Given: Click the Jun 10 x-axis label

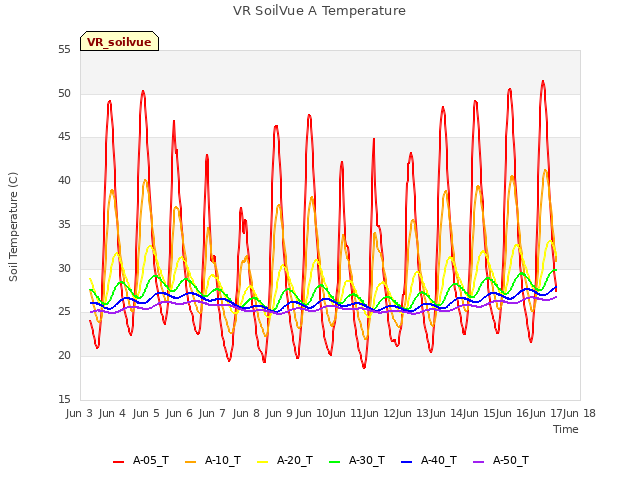Looking at the screenshot, I should [x=312, y=413].
